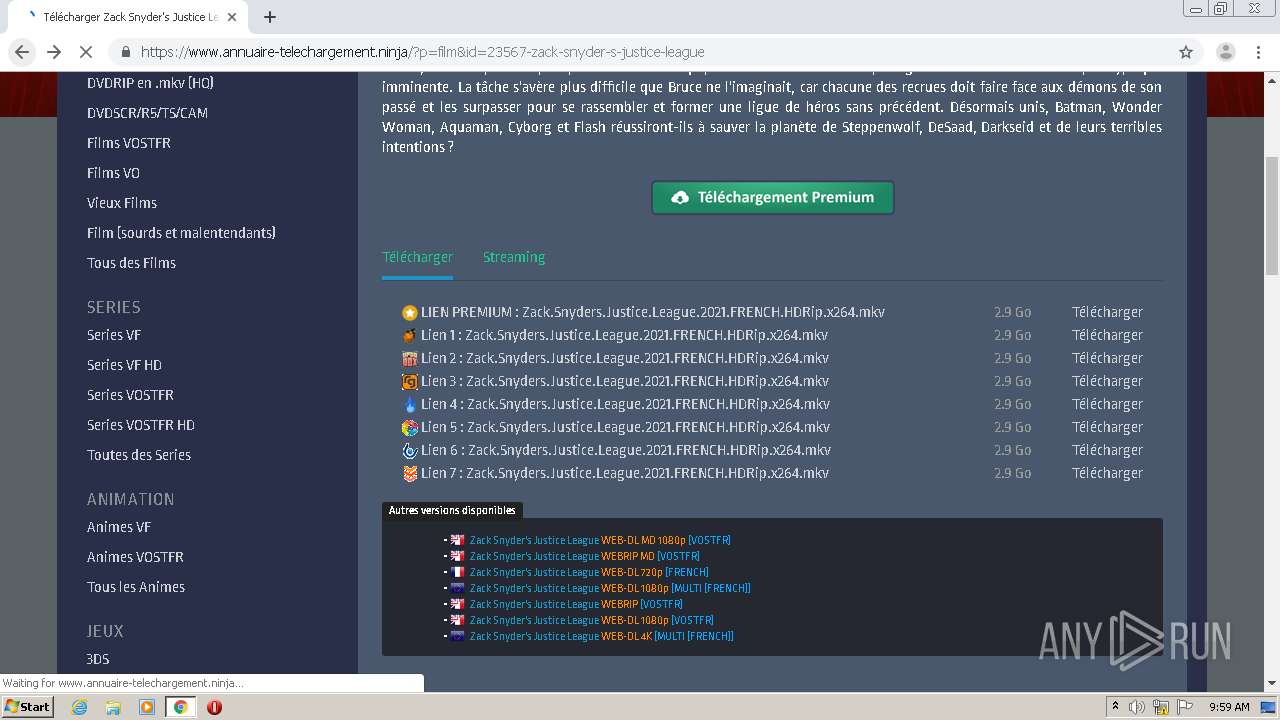
Task: Click the browser forward arrow
Action: (x=54, y=52)
